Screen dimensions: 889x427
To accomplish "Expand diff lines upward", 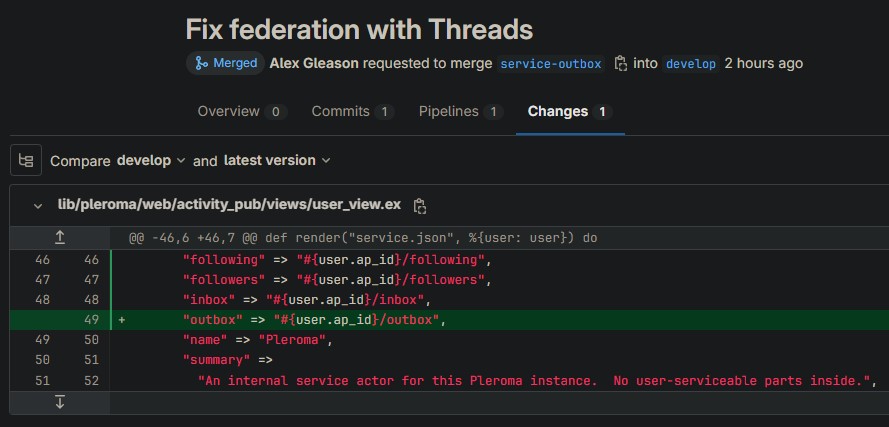I will pos(60,238).
